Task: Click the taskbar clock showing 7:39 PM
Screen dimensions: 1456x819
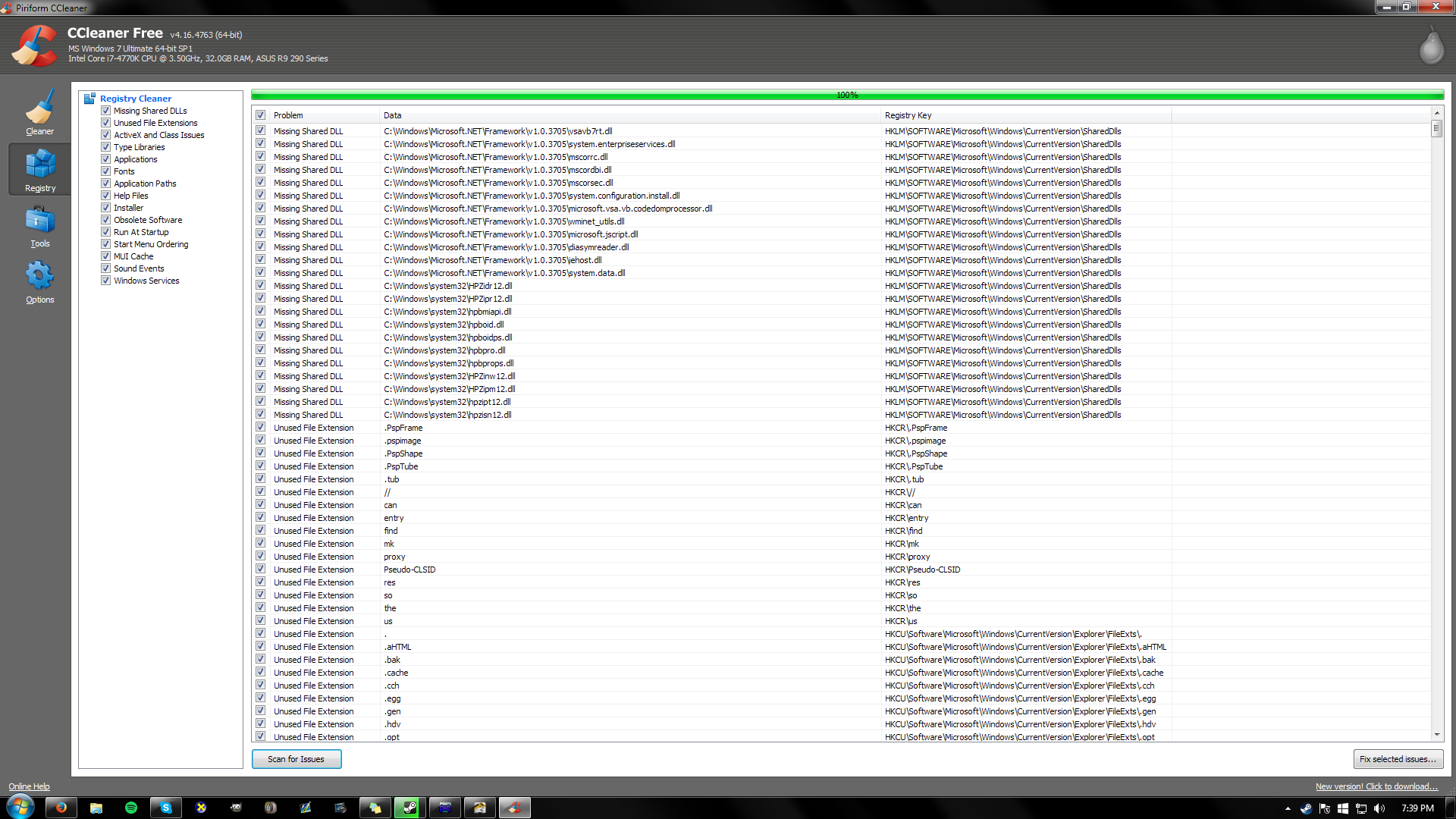Action: pos(1417,808)
